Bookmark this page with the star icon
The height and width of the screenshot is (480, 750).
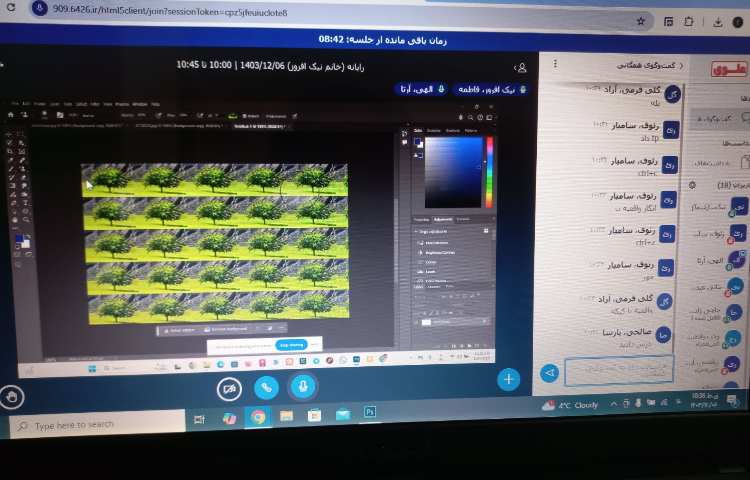(641, 21)
